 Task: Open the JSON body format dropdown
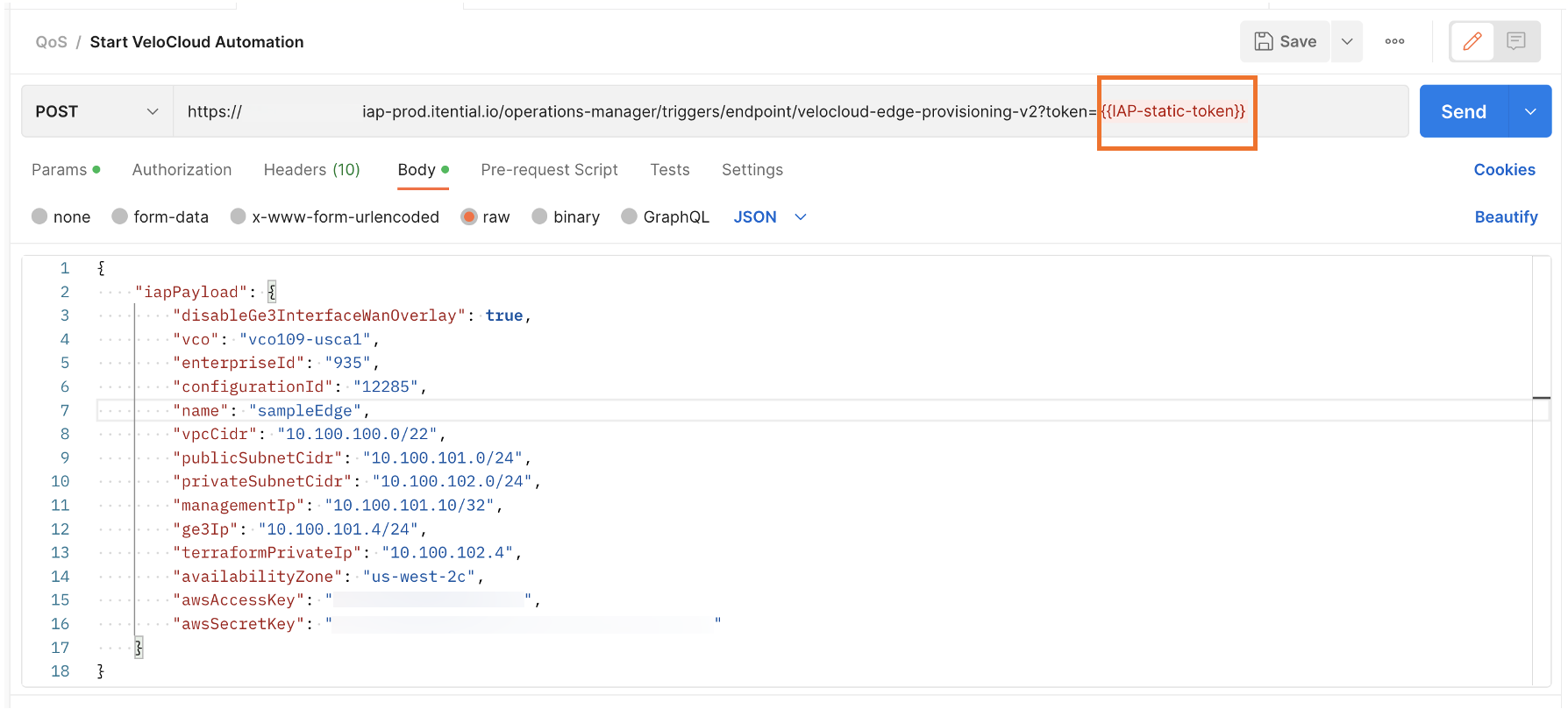(769, 216)
